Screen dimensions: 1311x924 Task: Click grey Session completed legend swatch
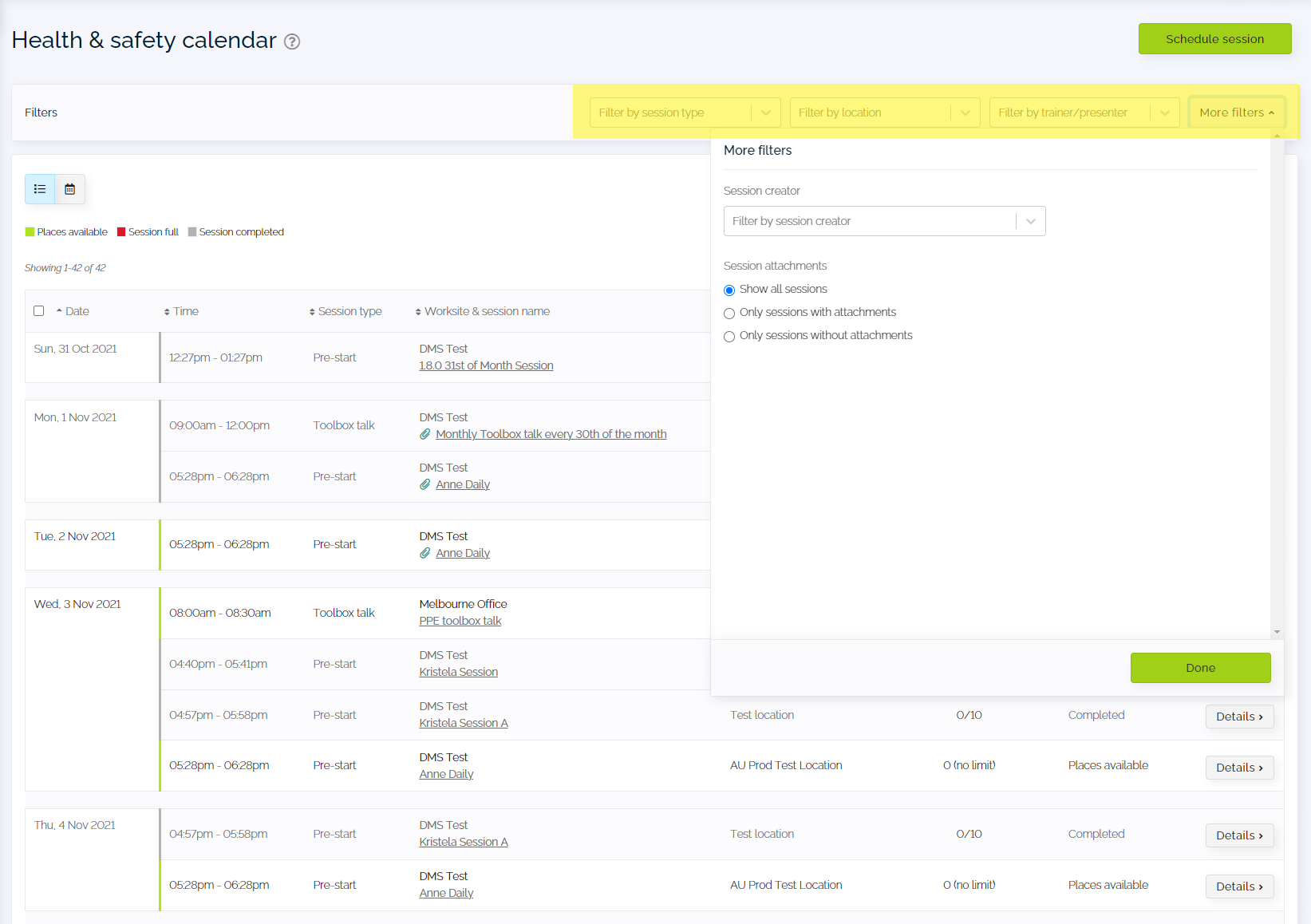click(192, 232)
